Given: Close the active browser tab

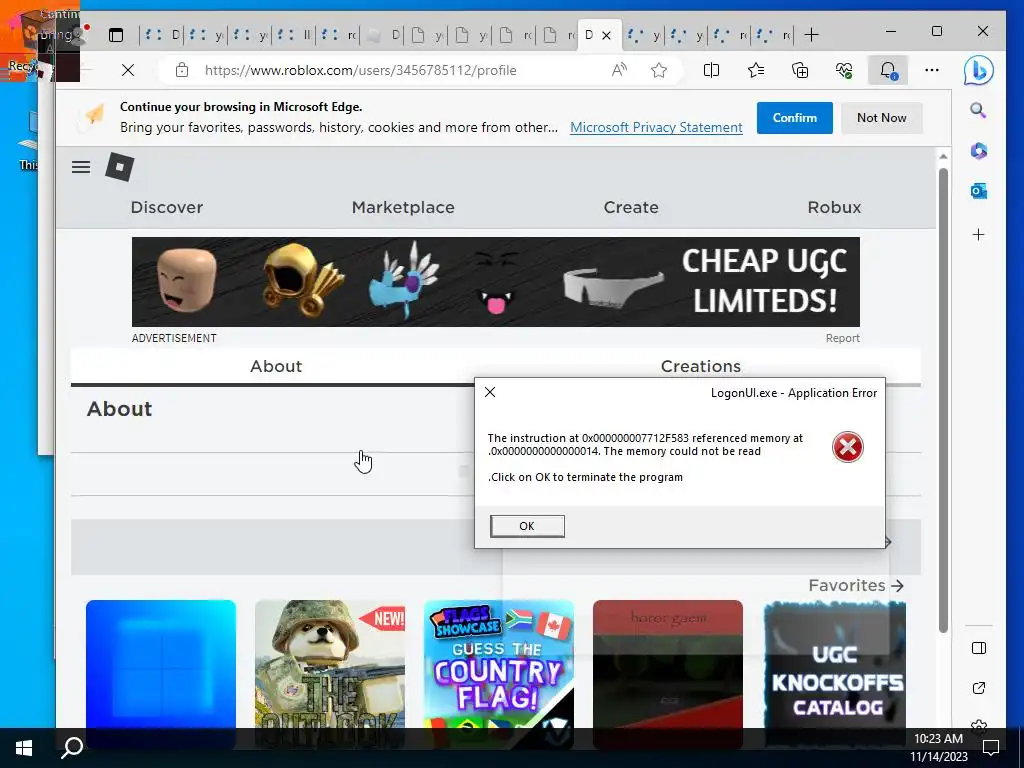Looking at the screenshot, I should point(606,35).
